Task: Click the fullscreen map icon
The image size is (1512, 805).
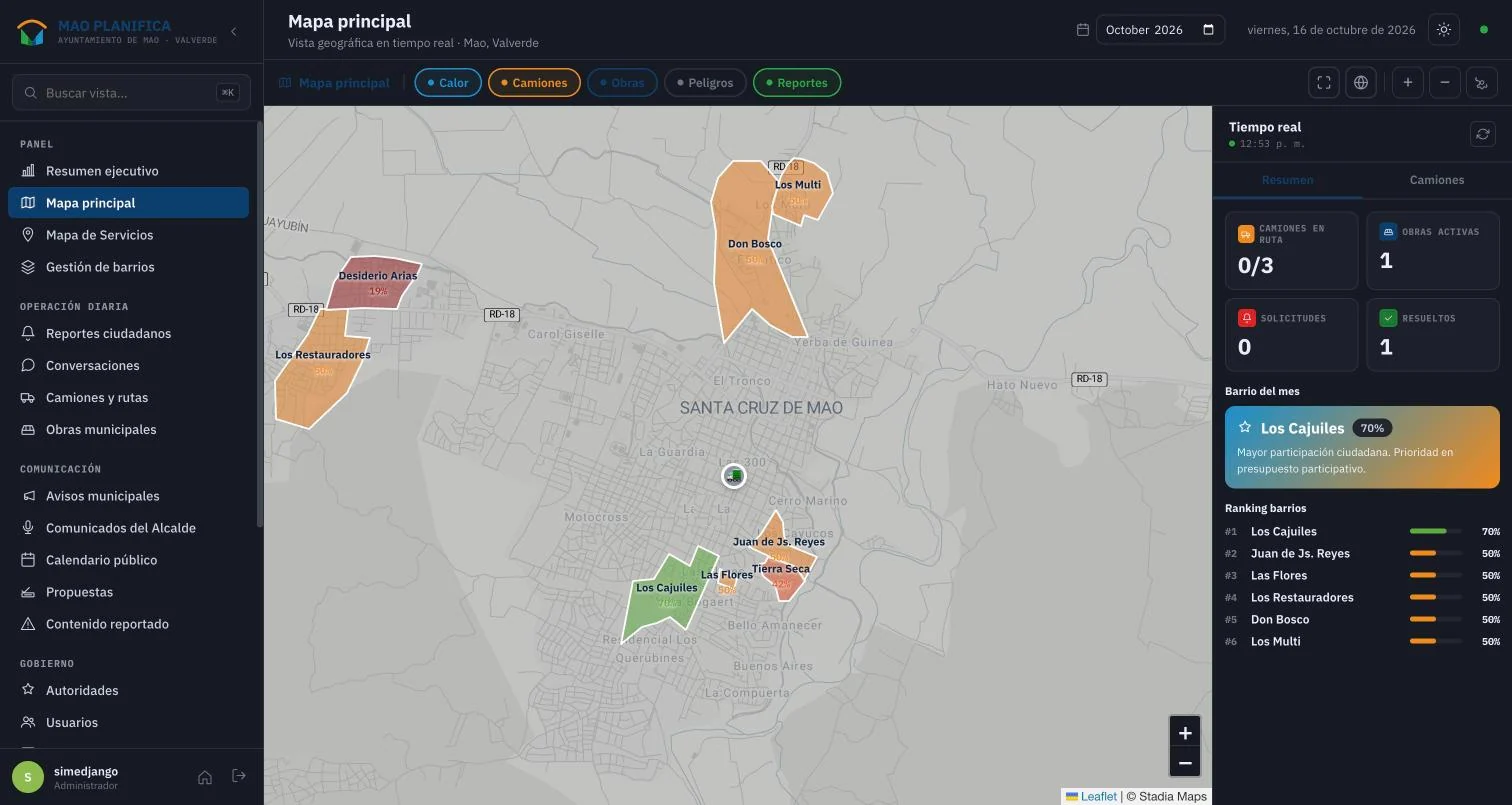Action: pos(1324,83)
